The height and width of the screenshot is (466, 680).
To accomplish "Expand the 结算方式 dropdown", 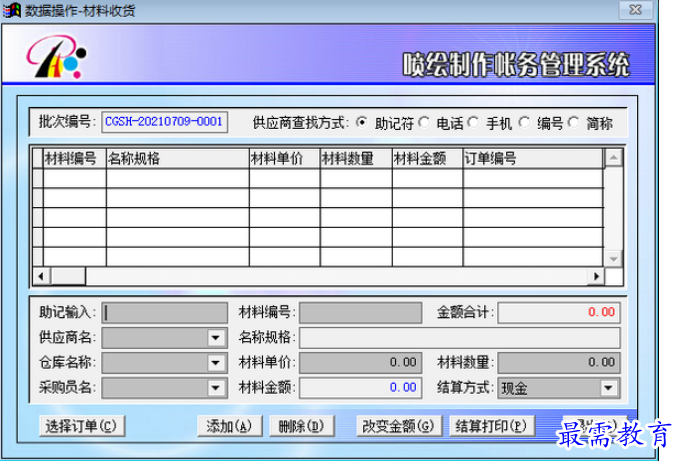I will [608, 388].
